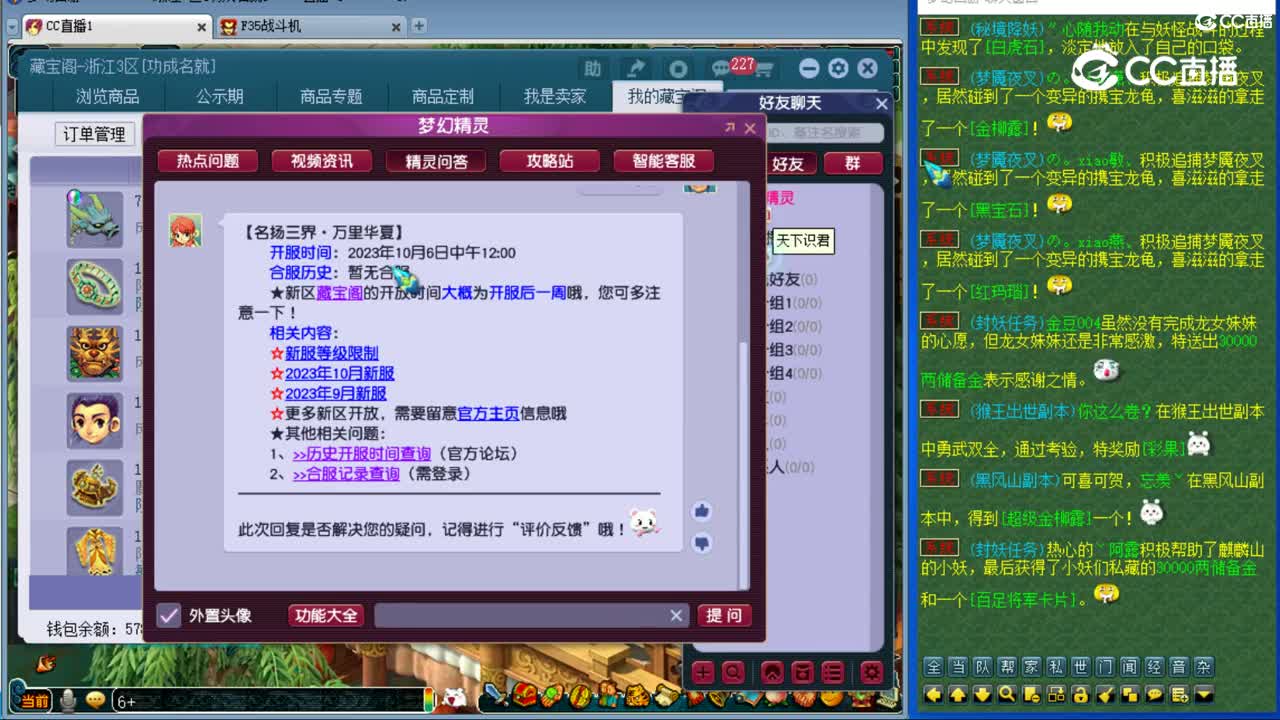The height and width of the screenshot is (720, 1280).
Task: Switch to 浏览商品 tab in 藏宝阁
Action: [x=108, y=97]
